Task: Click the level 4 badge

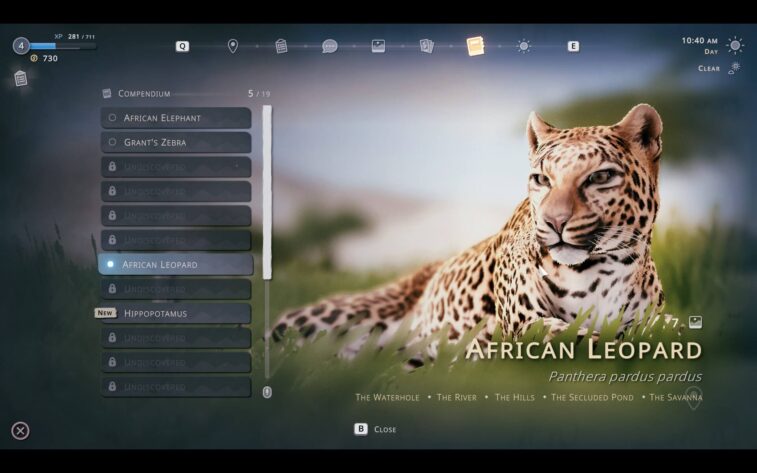Action: 21,46
